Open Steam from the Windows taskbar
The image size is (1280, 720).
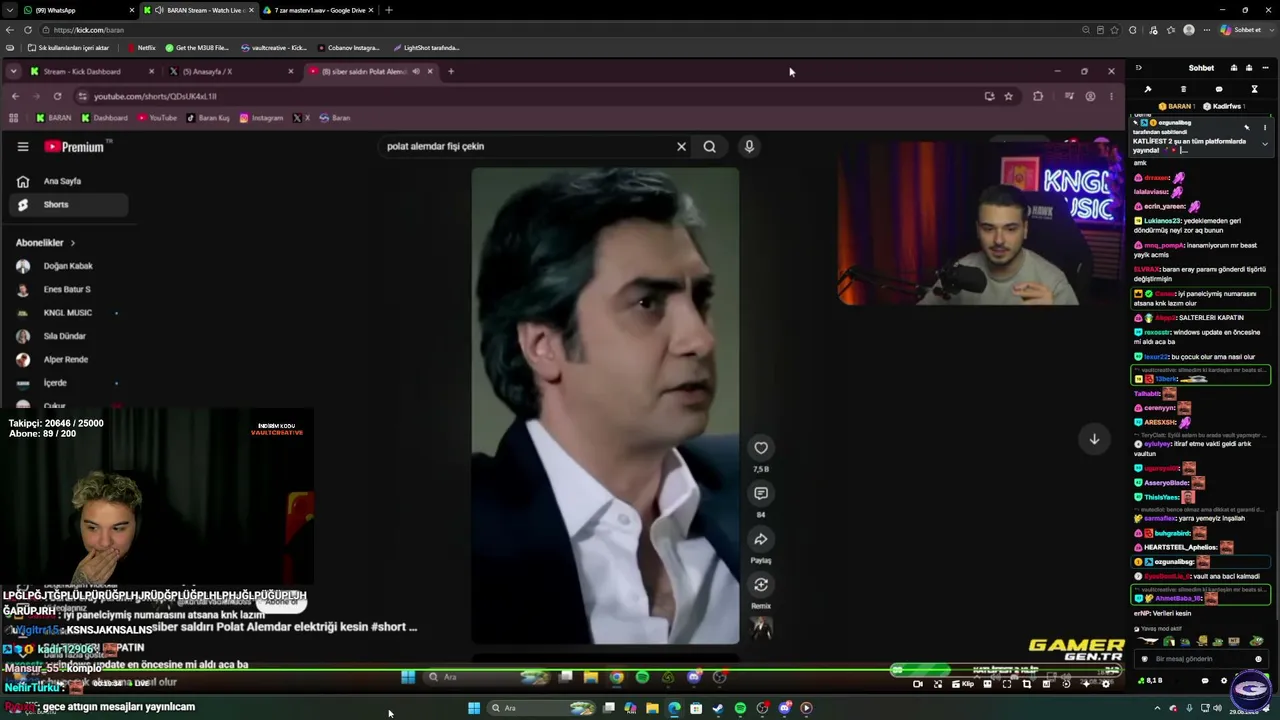(x=718, y=708)
